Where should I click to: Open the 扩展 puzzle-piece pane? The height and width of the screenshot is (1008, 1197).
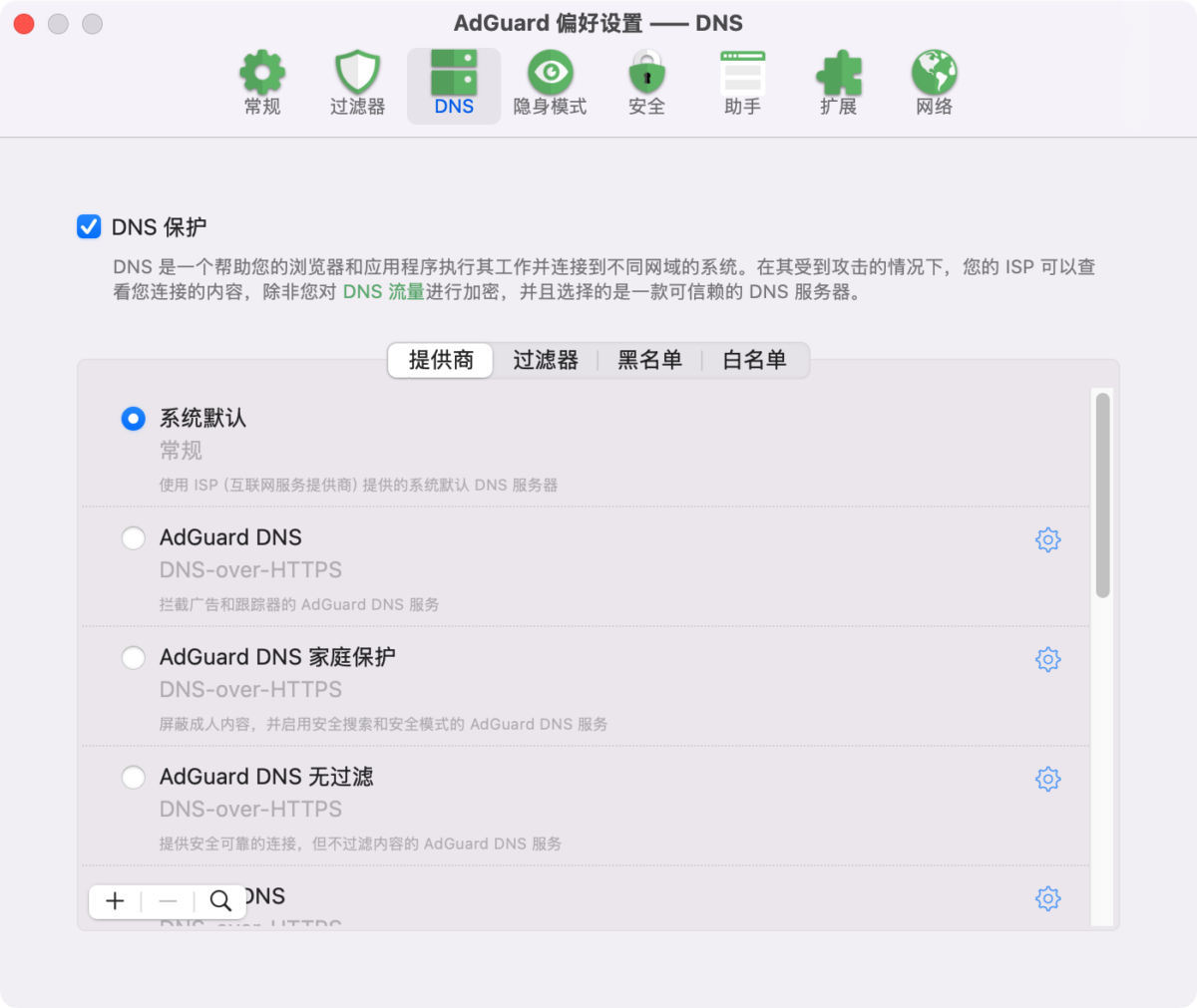838,84
